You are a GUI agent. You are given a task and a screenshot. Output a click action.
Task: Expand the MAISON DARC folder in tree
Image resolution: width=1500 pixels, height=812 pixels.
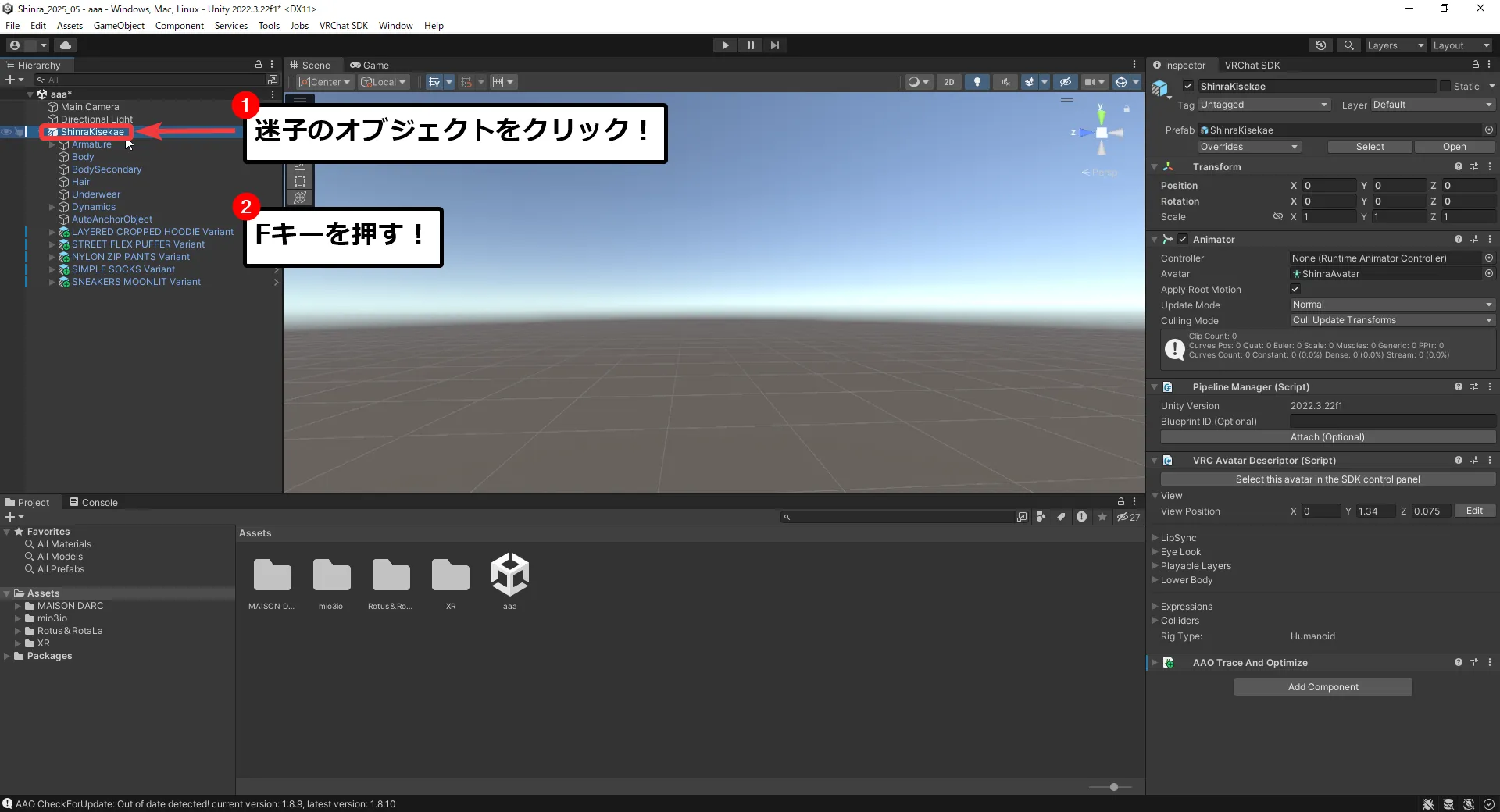tap(17, 606)
